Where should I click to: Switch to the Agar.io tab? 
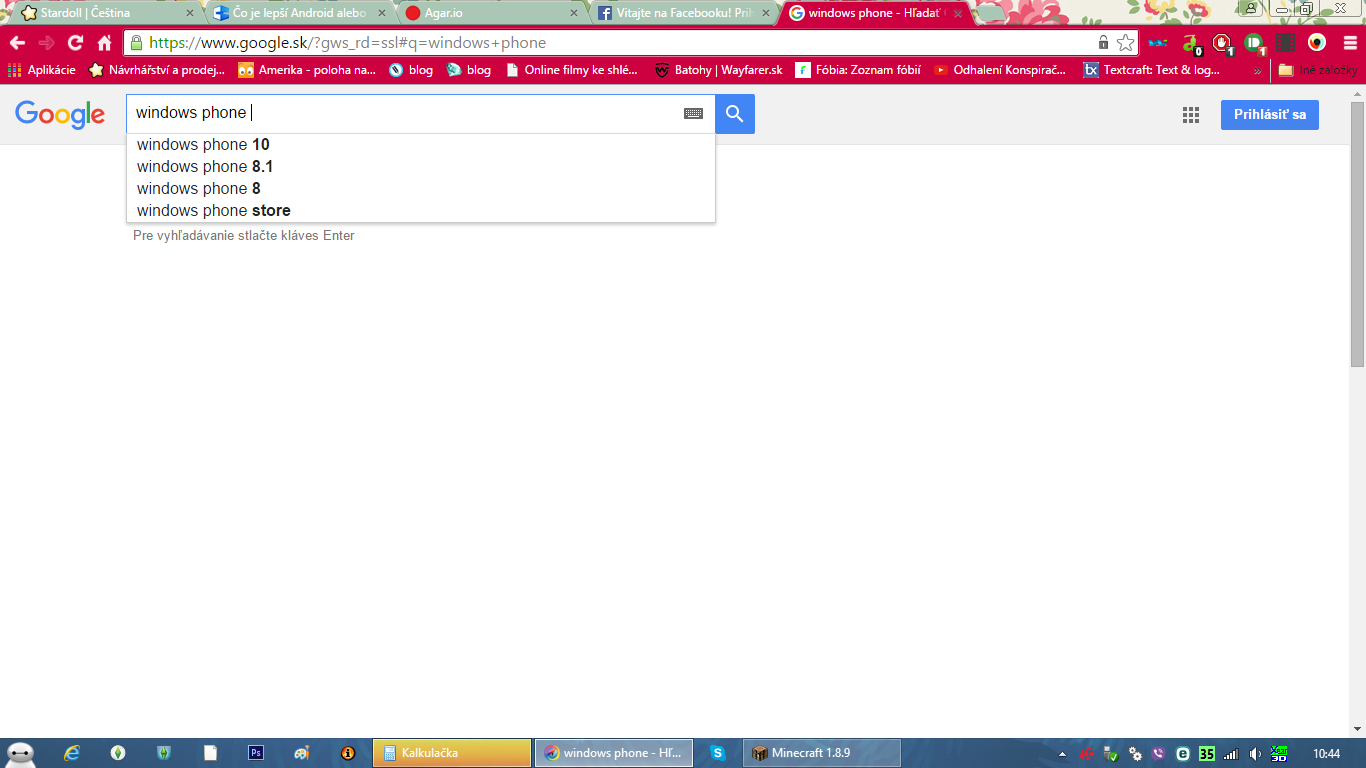coord(490,13)
